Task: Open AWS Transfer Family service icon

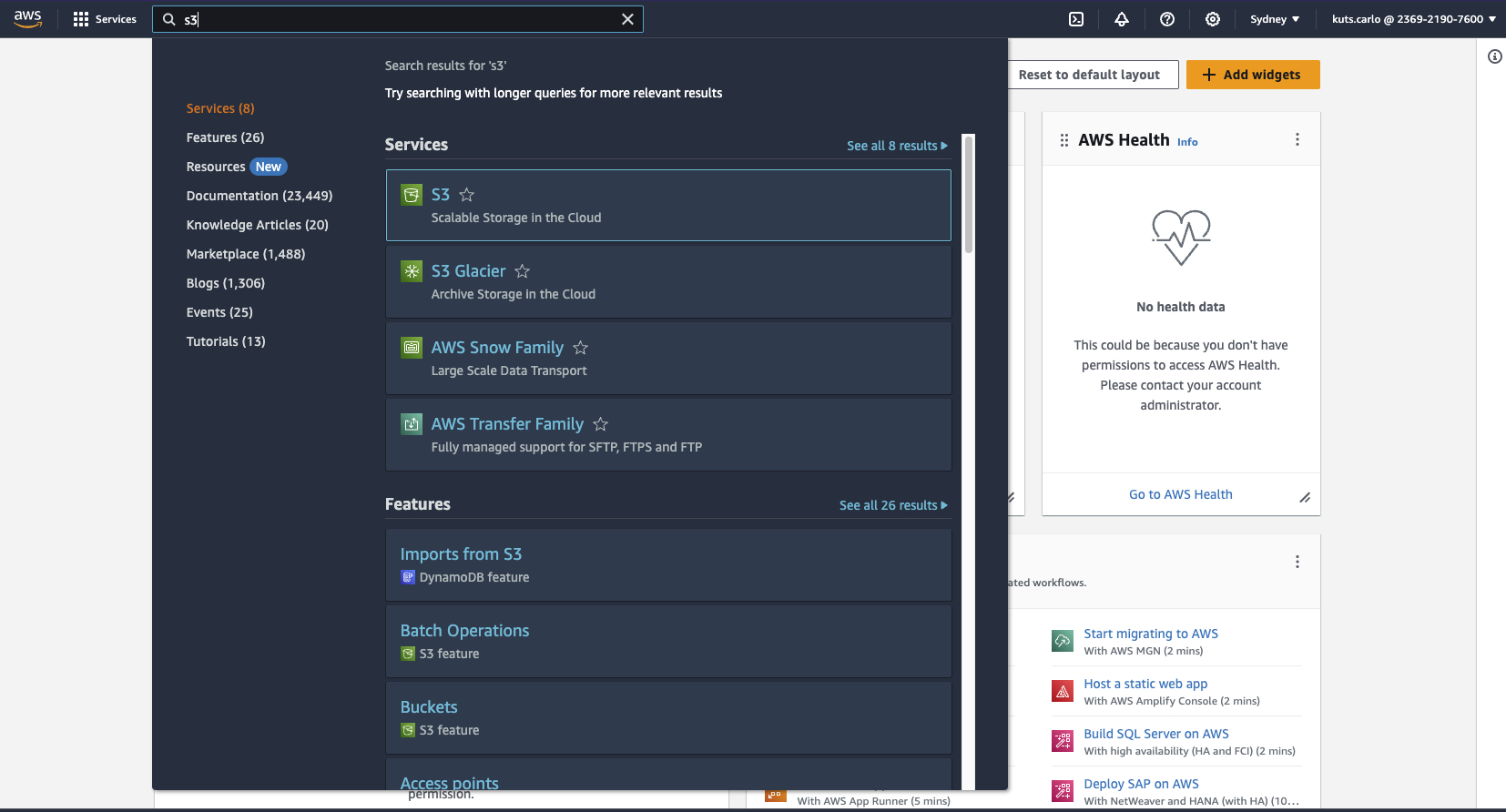Action: pyautogui.click(x=412, y=424)
